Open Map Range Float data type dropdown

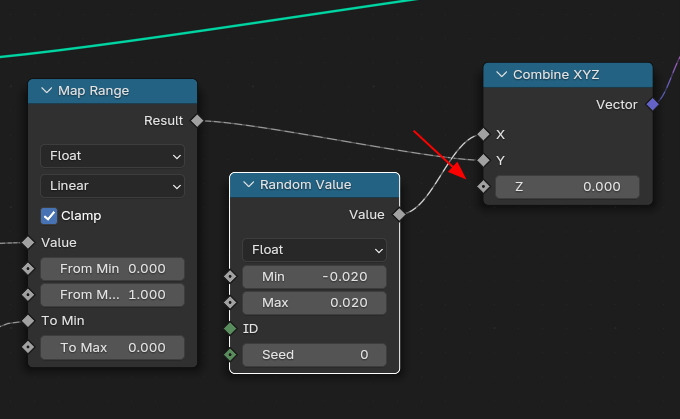pos(112,156)
